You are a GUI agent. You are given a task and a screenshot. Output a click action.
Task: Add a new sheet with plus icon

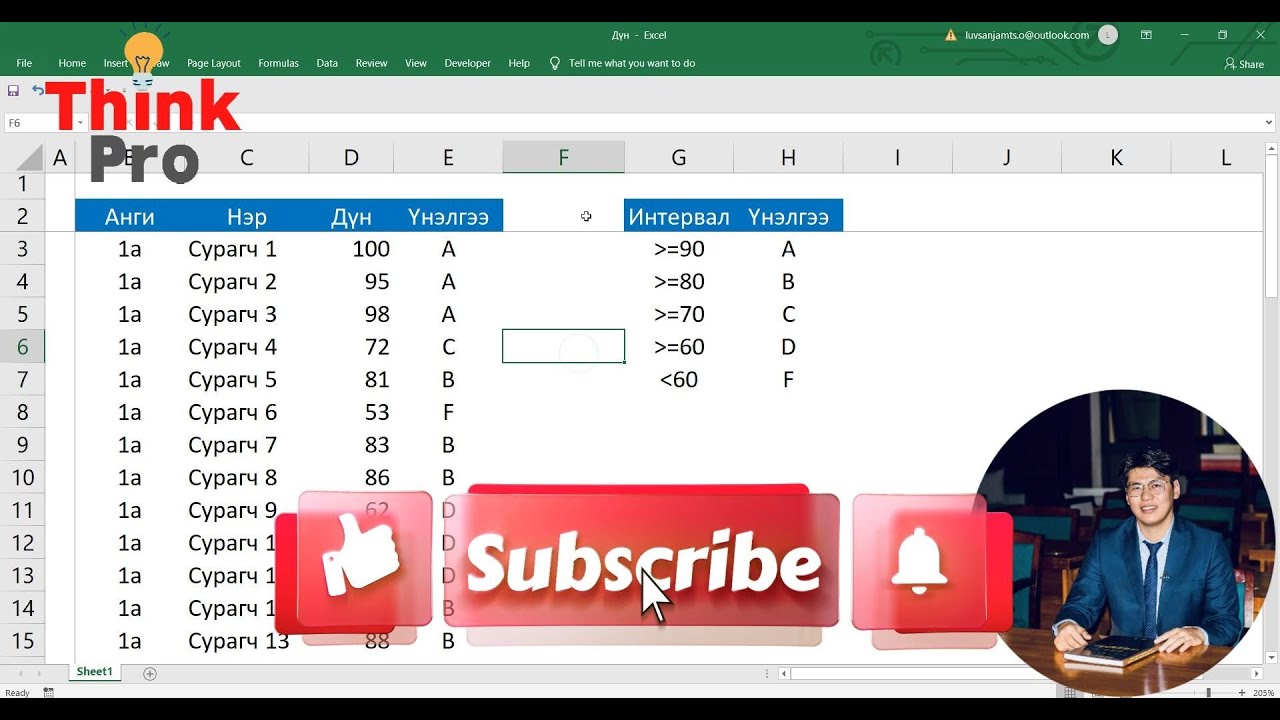[x=150, y=674]
